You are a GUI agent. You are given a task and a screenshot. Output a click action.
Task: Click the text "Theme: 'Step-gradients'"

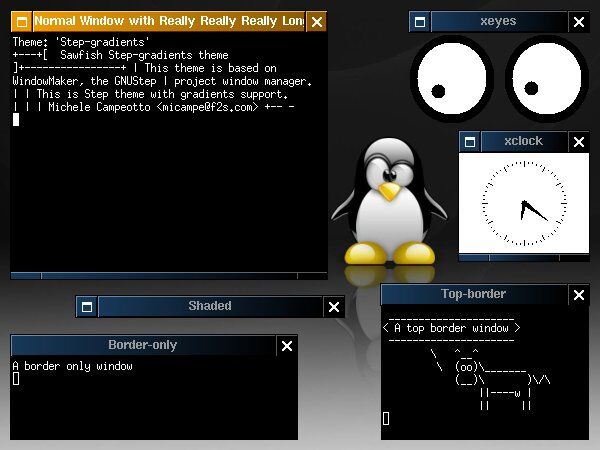pyautogui.click(x=81, y=42)
